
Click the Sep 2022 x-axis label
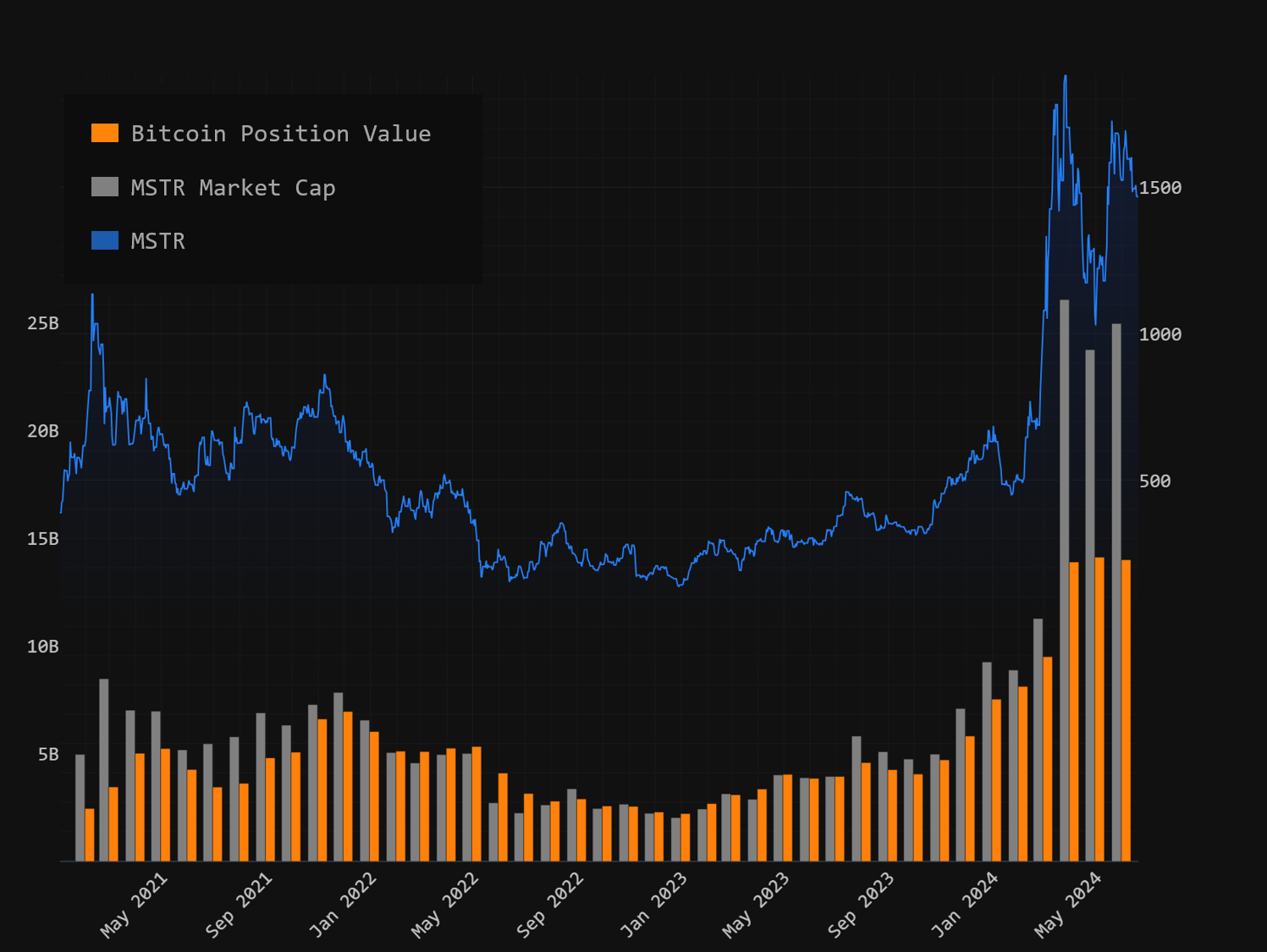[x=550, y=905]
